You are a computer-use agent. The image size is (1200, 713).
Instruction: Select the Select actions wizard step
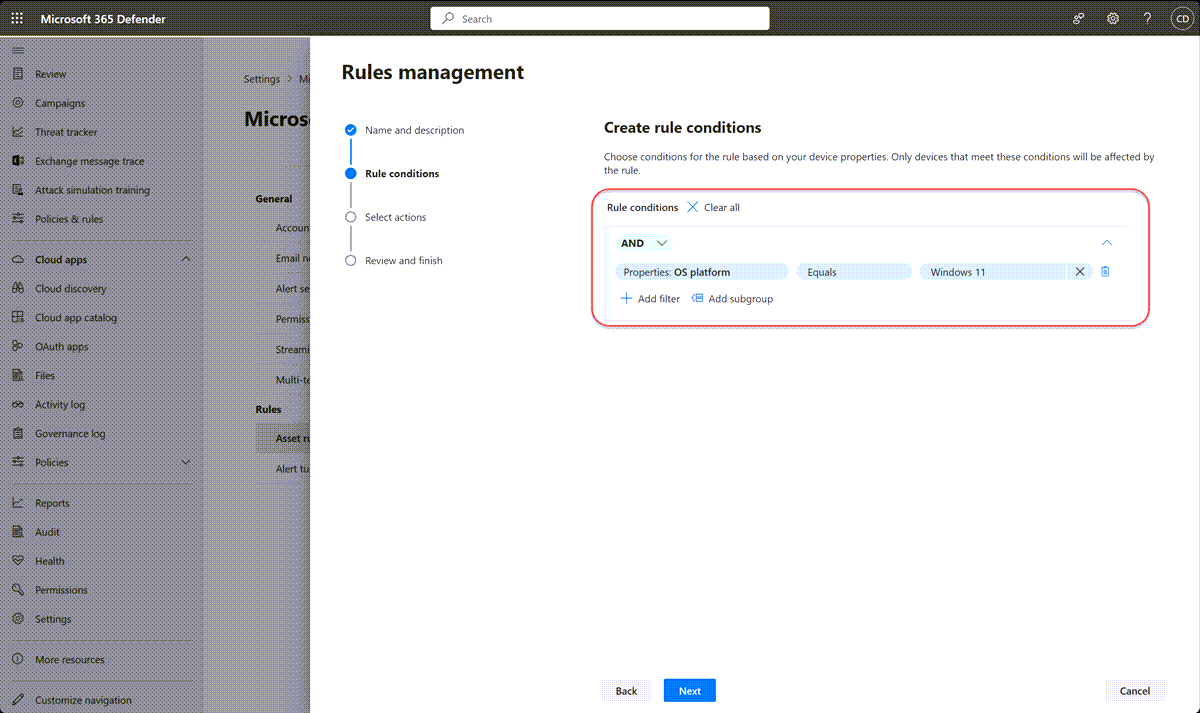click(x=398, y=216)
